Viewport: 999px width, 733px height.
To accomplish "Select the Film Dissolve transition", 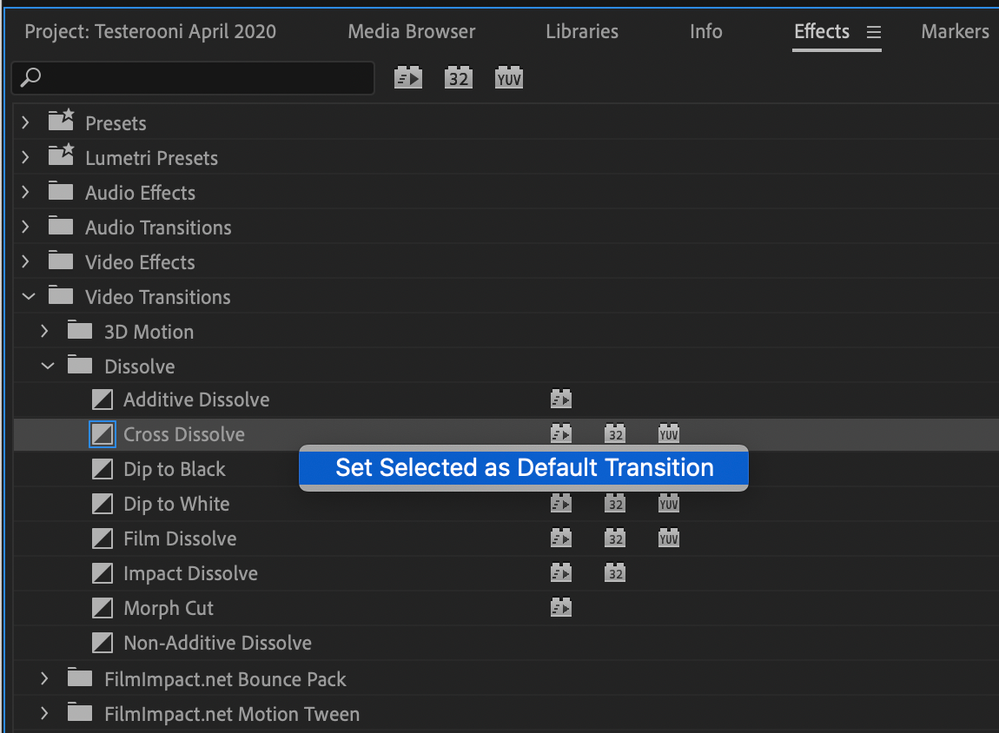I will pos(180,539).
